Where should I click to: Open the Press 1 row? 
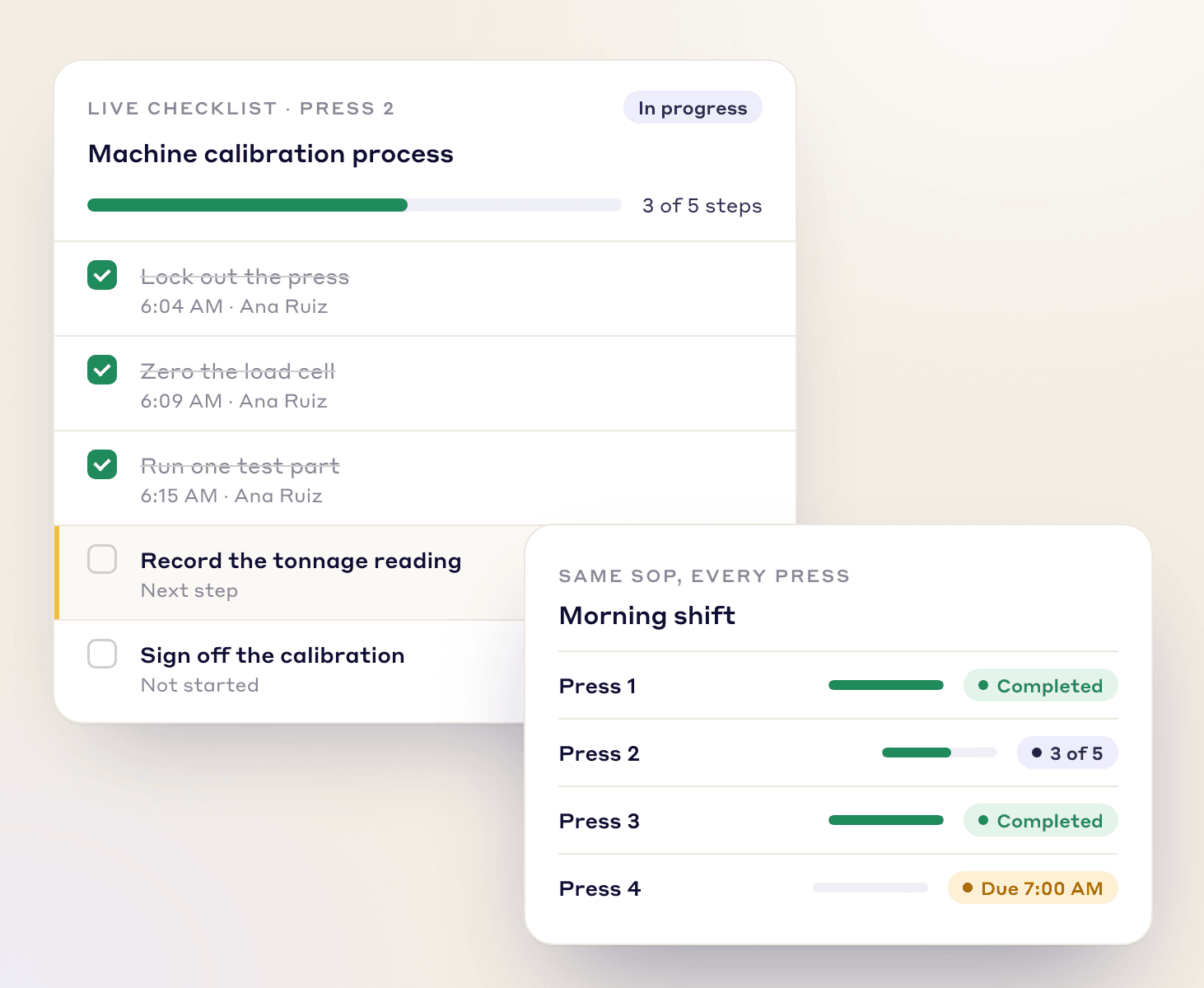(838, 685)
